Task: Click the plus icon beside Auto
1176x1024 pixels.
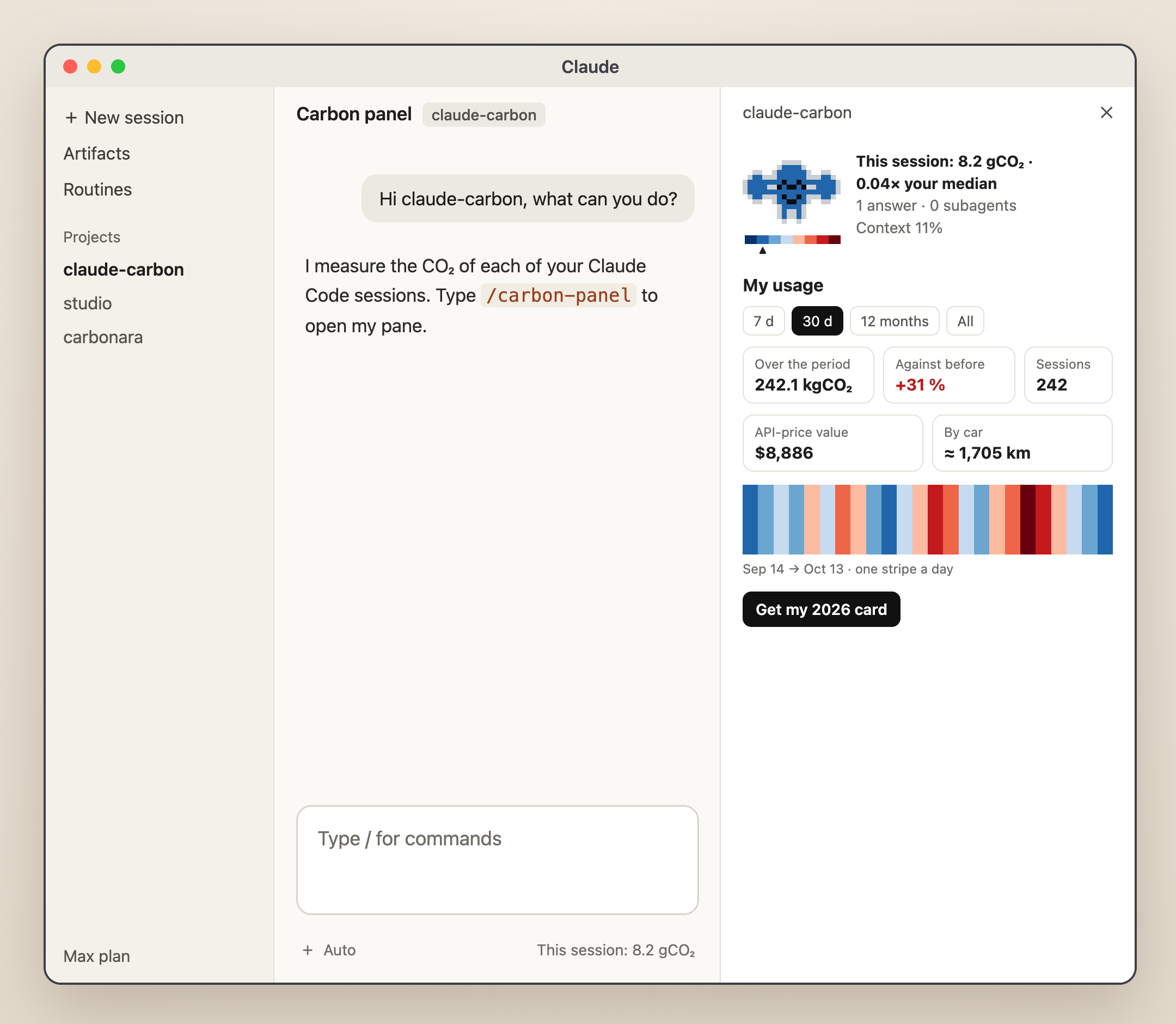Action: 307,950
